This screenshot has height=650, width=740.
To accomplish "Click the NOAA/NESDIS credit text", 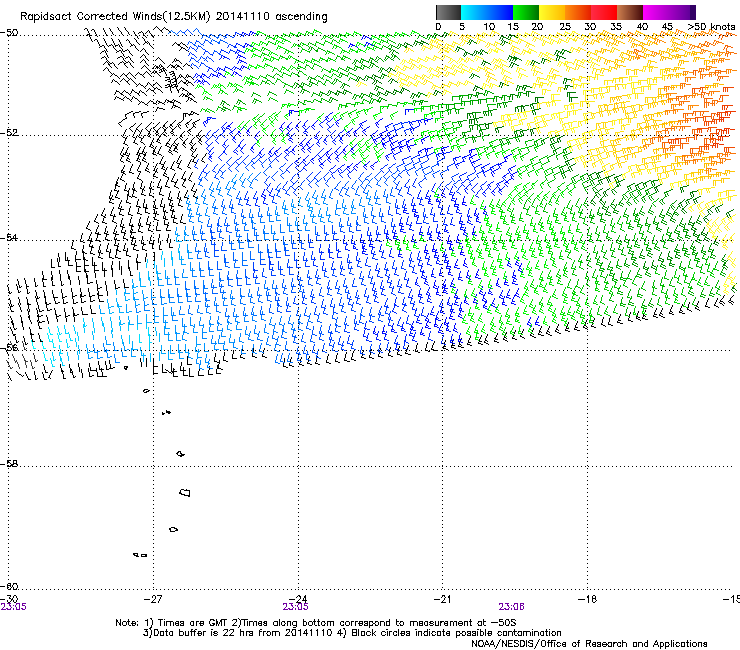I will [x=589, y=644].
